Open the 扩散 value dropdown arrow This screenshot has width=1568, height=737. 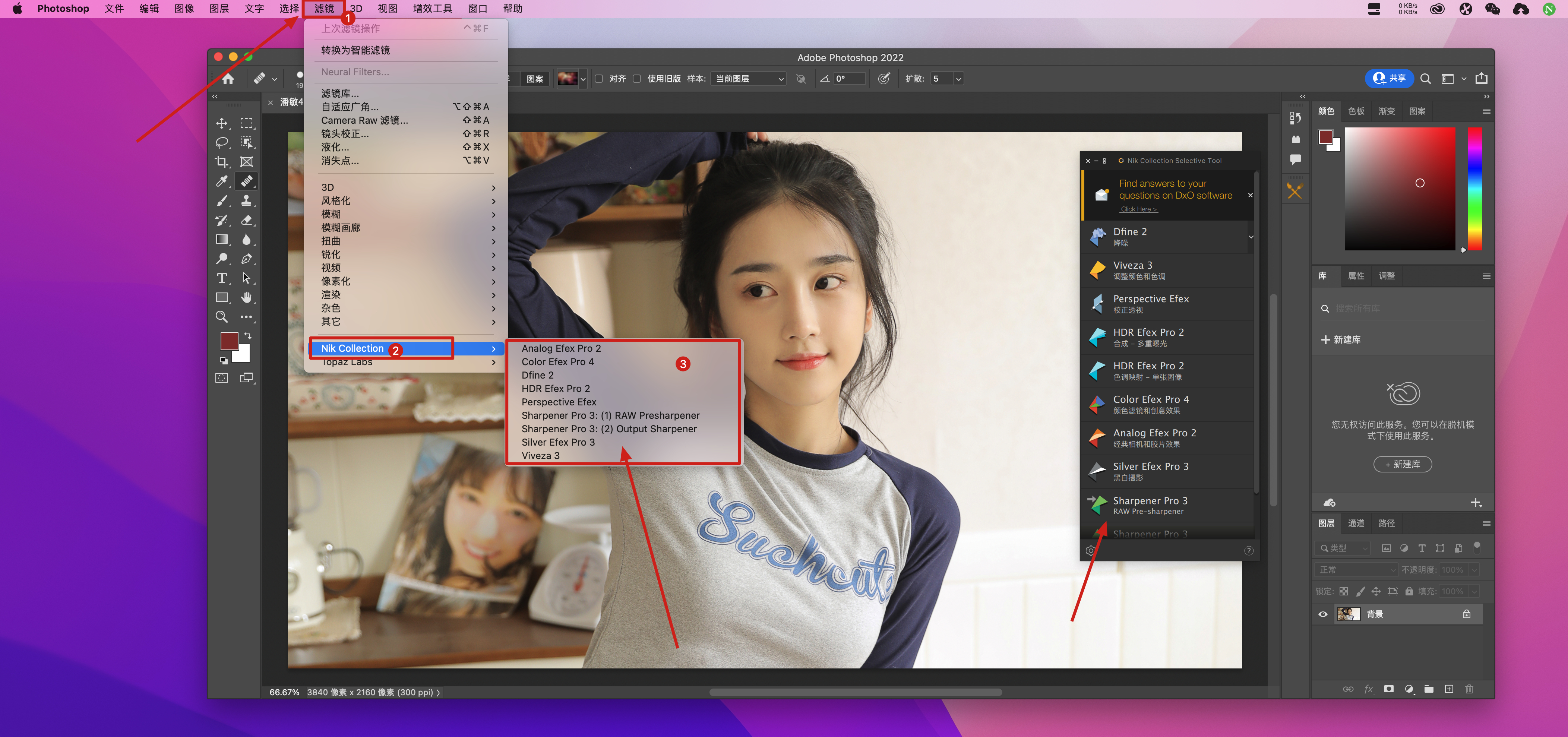pos(958,79)
